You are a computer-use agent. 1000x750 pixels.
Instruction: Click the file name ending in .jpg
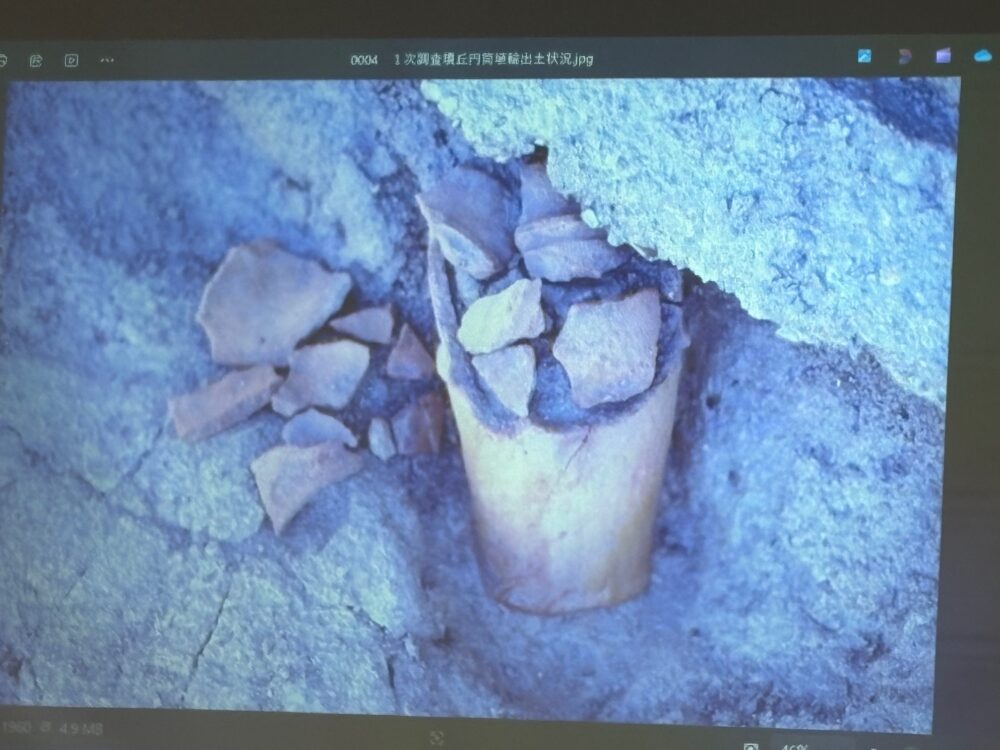(493, 59)
